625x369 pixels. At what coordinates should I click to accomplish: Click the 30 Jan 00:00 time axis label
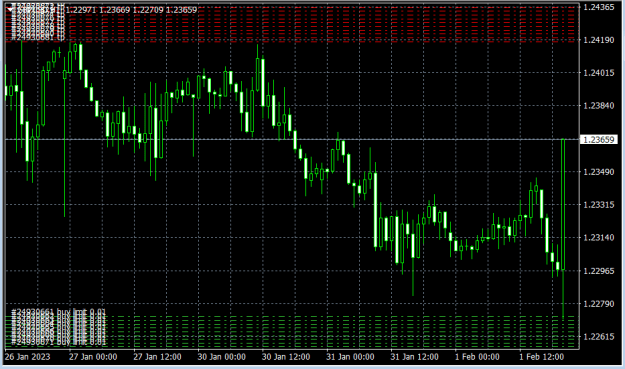222,357
